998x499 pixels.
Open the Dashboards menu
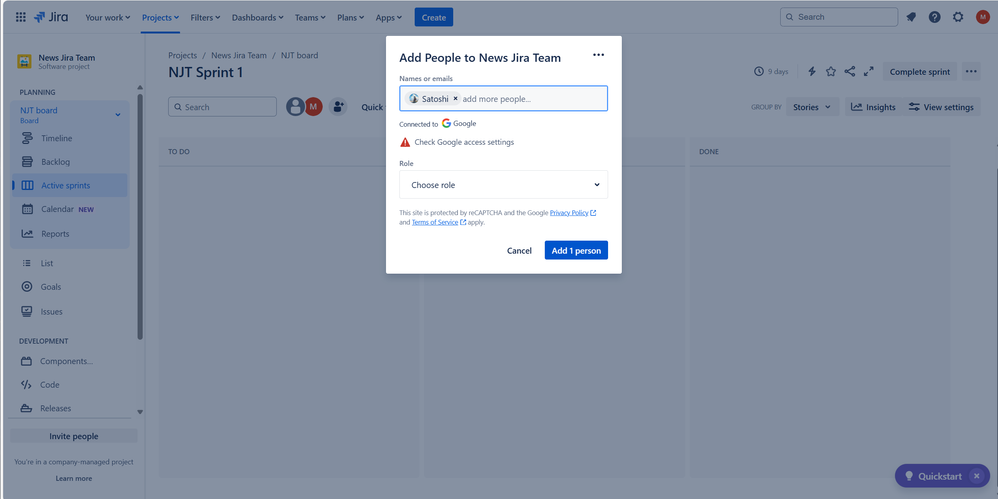(258, 17)
